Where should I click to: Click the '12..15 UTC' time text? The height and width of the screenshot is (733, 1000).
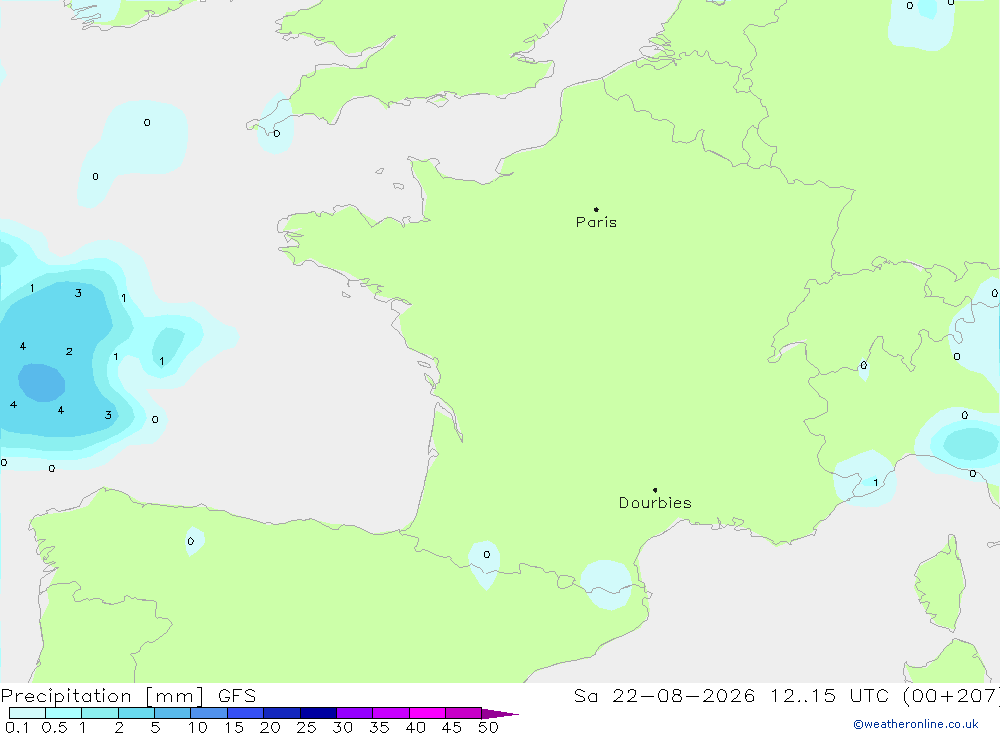click(x=830, y=695)
